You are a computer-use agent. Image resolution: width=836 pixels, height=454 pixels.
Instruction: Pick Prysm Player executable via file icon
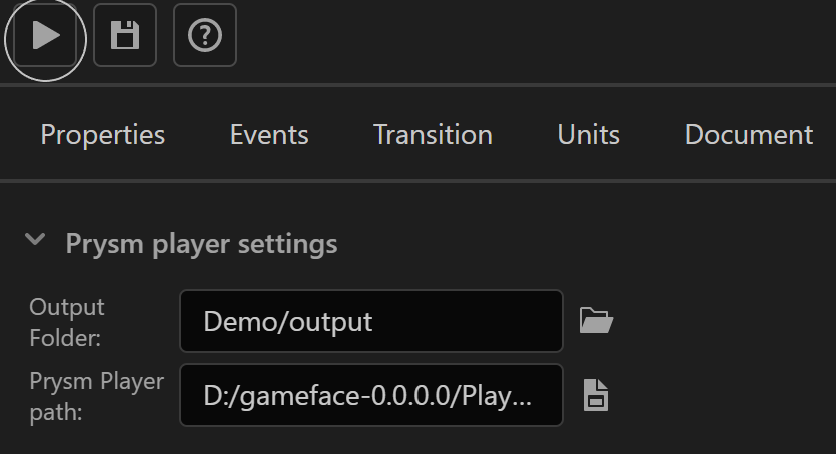596,395
